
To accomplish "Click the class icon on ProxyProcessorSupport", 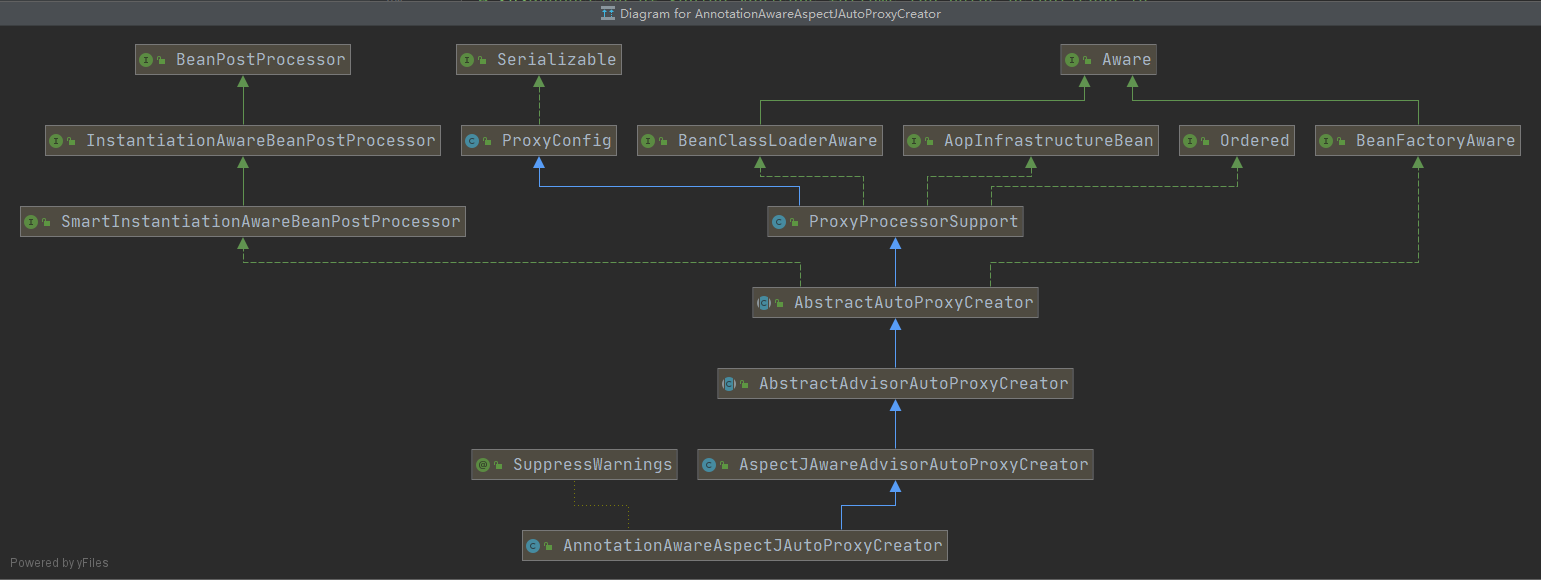I will [x=779, y=222].
